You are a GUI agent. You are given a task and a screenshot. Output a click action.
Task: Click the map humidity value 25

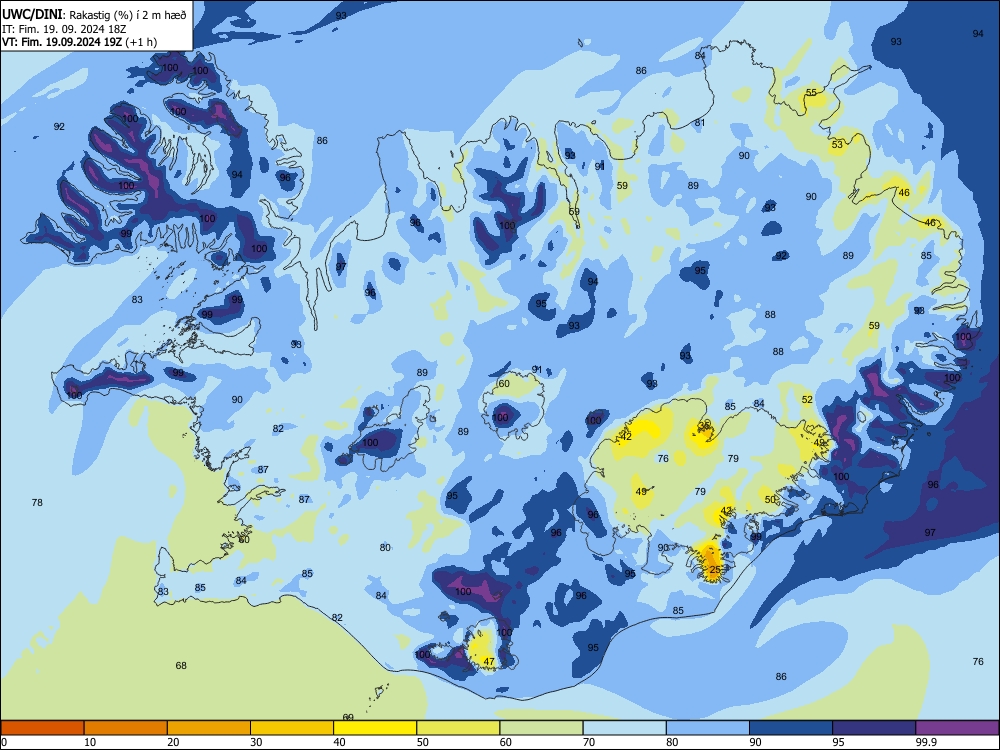click(715, 570)
